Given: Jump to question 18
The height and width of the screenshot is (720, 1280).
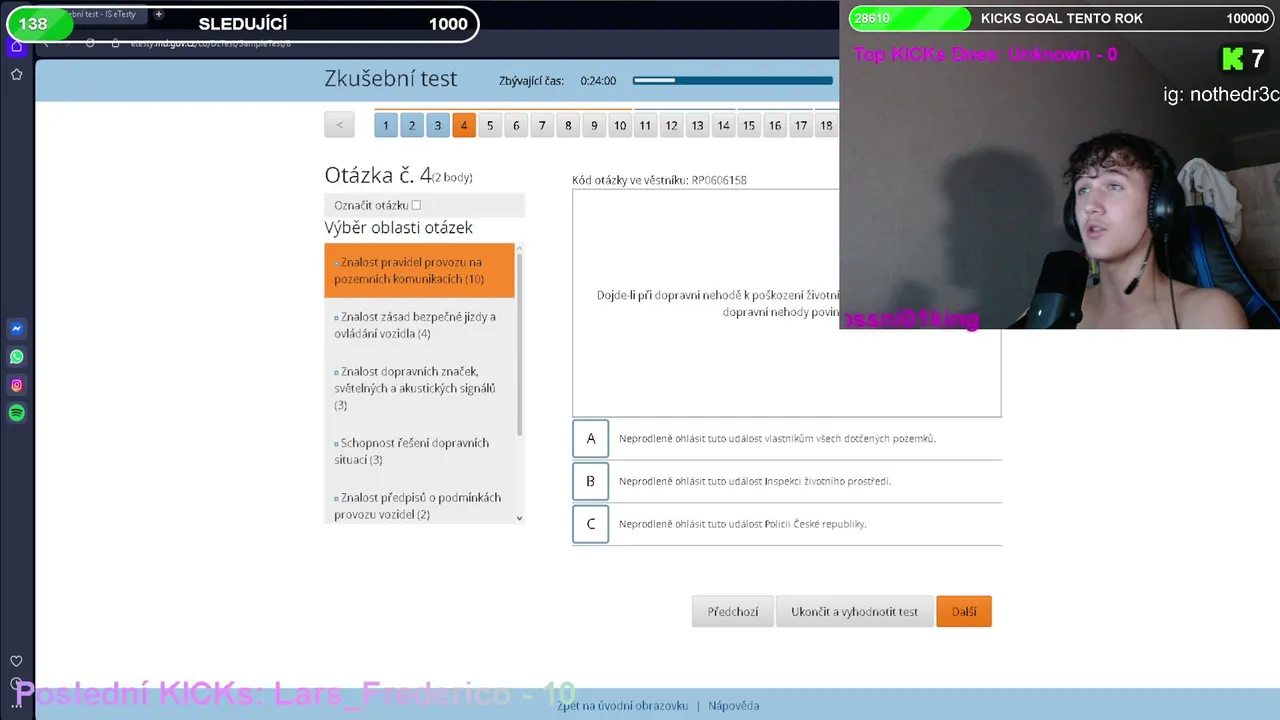Looking at the screenshot, I should 826,125.
